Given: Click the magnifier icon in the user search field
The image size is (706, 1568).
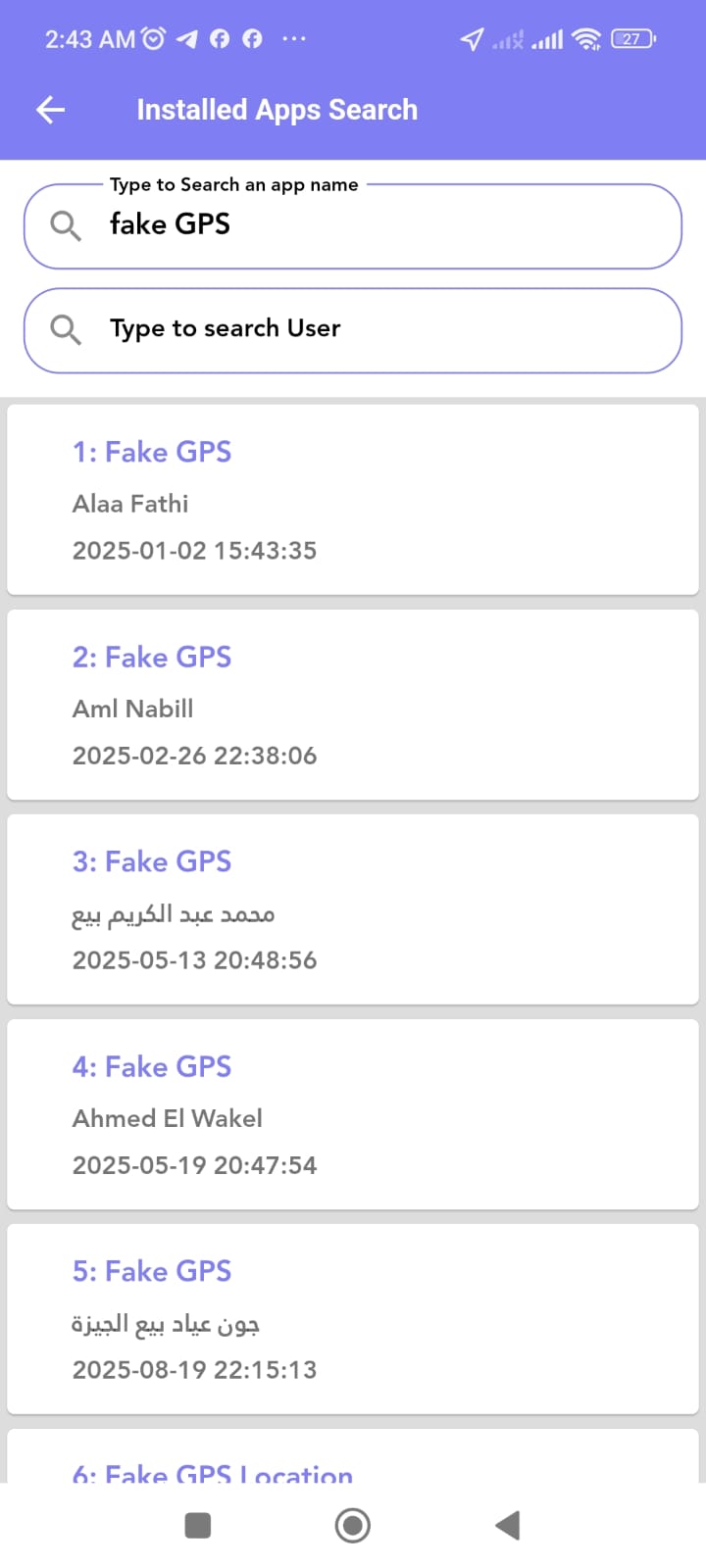Looking at the screenshot, I should (x=65, y=329).
